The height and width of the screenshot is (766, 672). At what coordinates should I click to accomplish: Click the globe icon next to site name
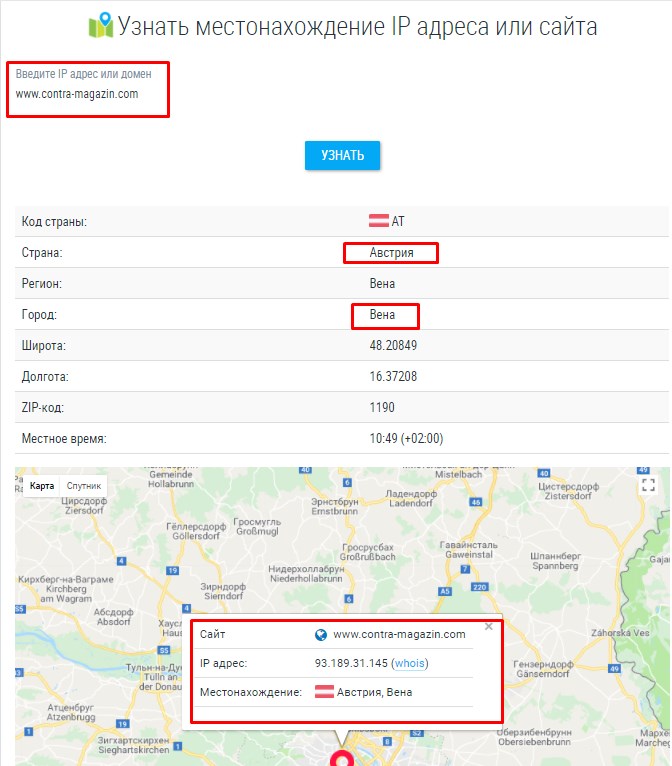pos(321,635)
